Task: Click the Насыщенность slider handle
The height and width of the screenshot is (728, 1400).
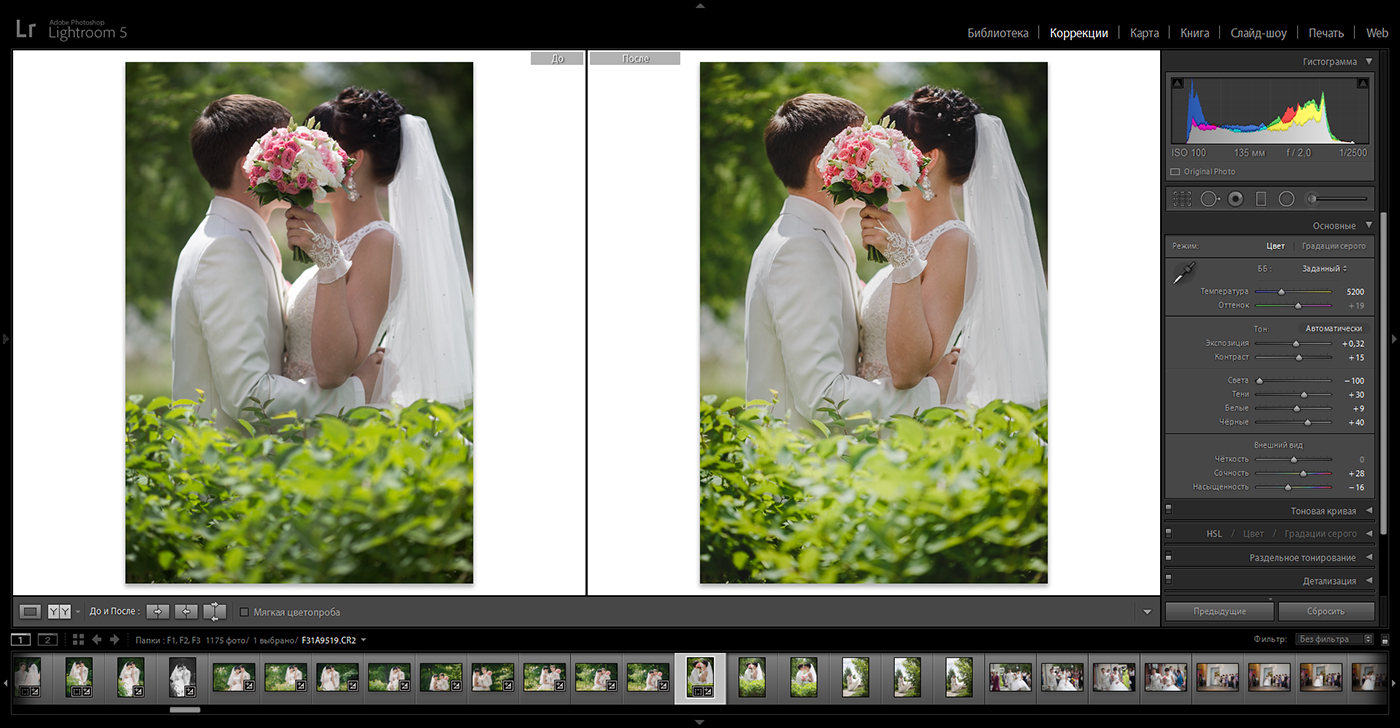Action: pyautogui.click(x=1287, y=488)
